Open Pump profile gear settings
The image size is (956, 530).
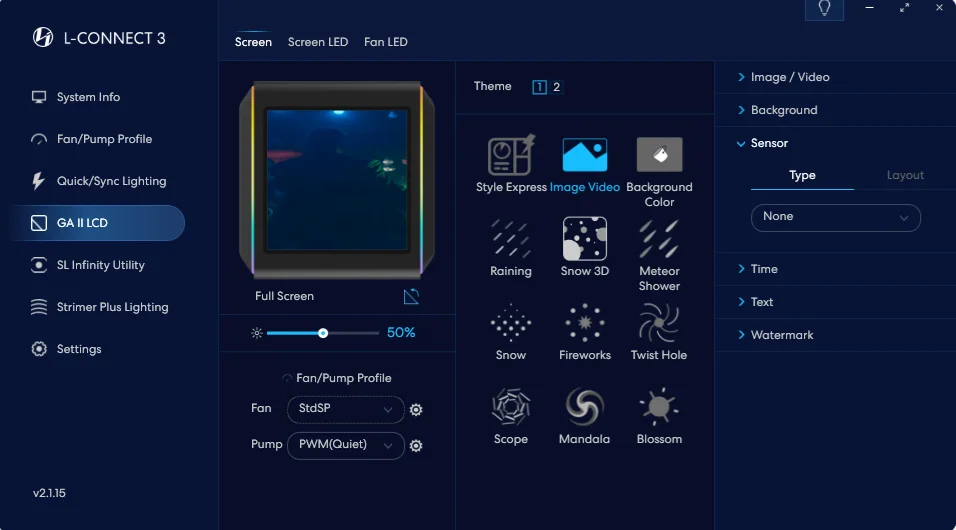pos(416,446)
